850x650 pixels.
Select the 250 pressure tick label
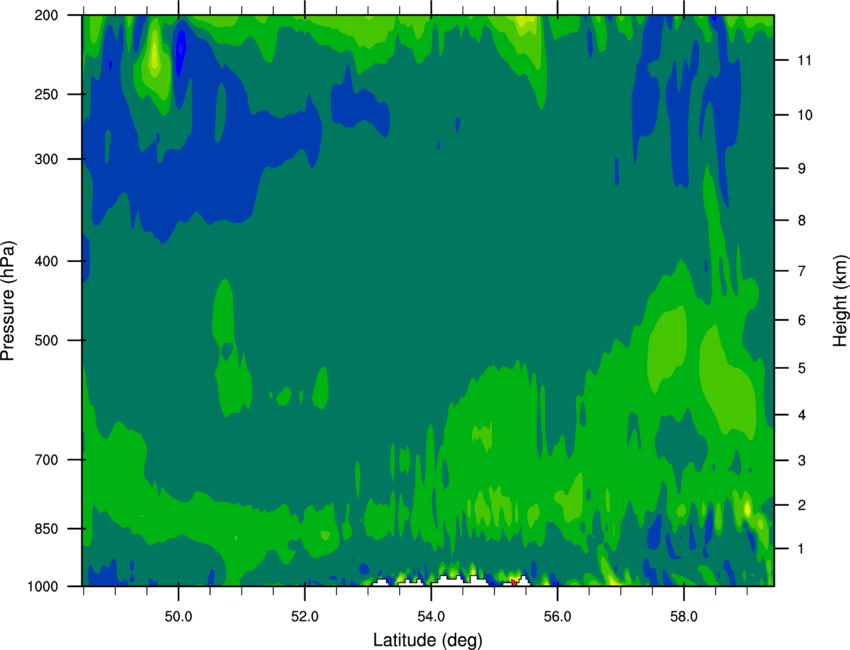46,94
